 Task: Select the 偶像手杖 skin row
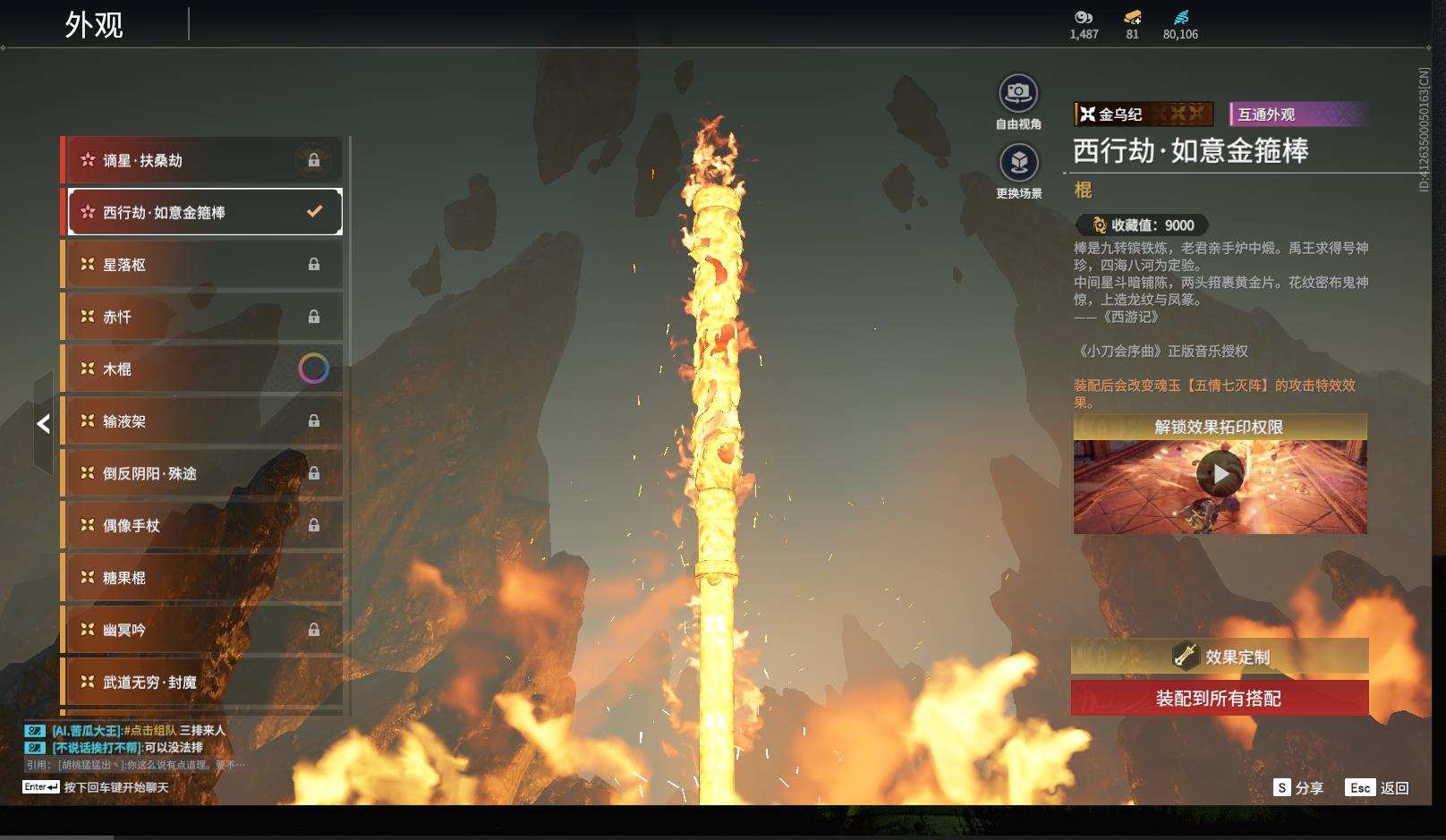(202, 526)
